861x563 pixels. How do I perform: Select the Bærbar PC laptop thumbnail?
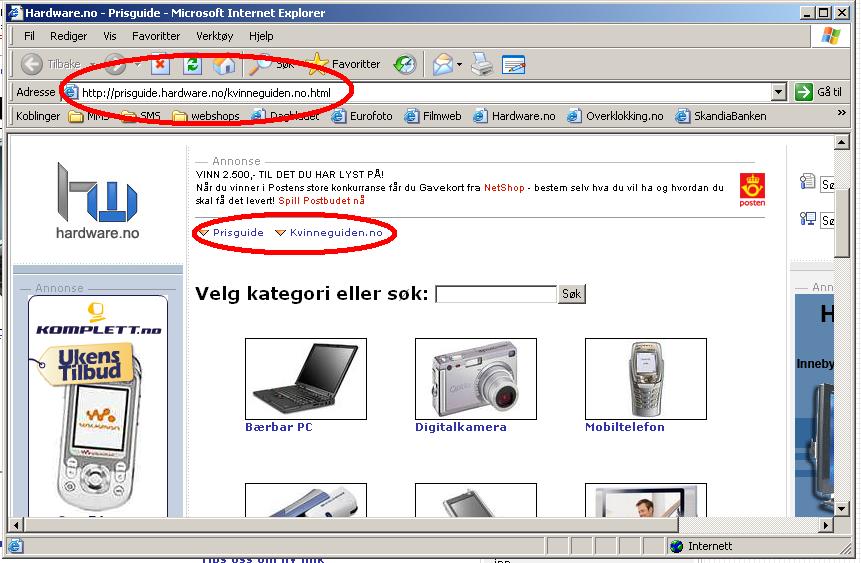click(306, 378)
